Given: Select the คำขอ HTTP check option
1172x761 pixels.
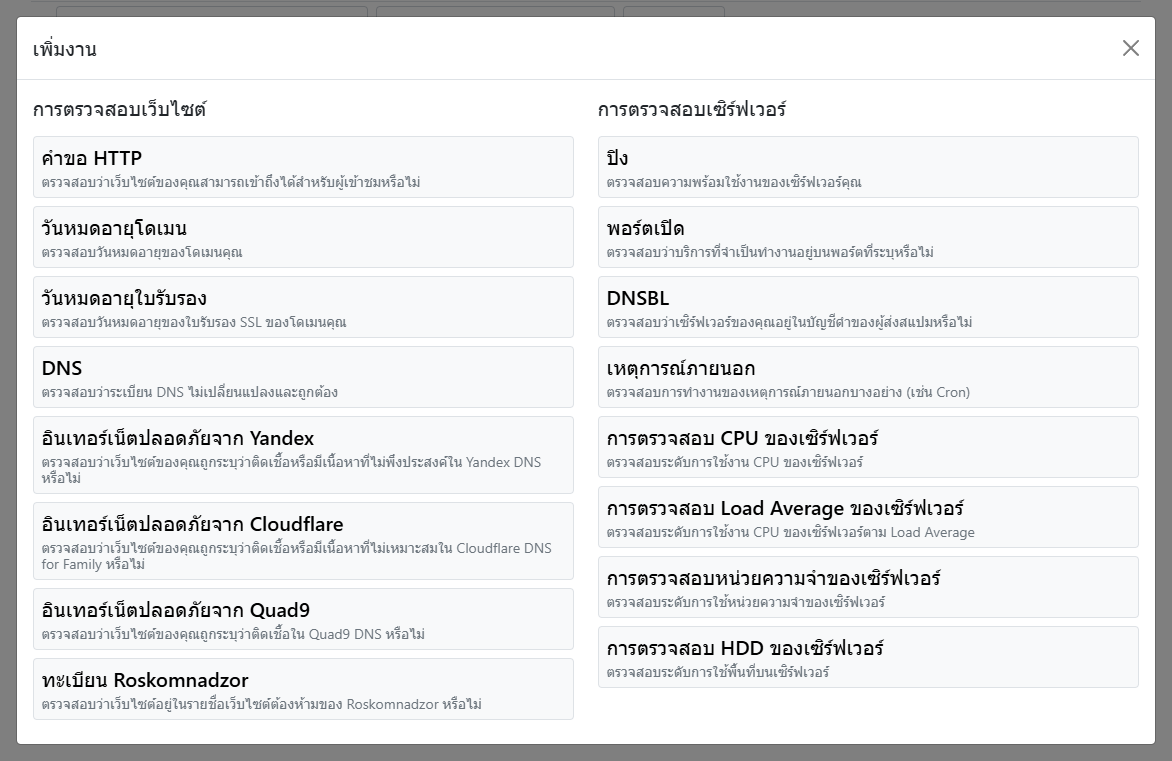Looking at the screenshot, I should (x=303, y=167).
